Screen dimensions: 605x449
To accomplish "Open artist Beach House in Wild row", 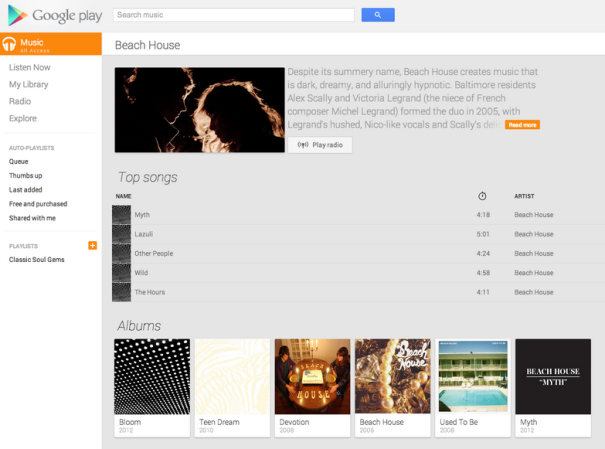I will point(534,272).
